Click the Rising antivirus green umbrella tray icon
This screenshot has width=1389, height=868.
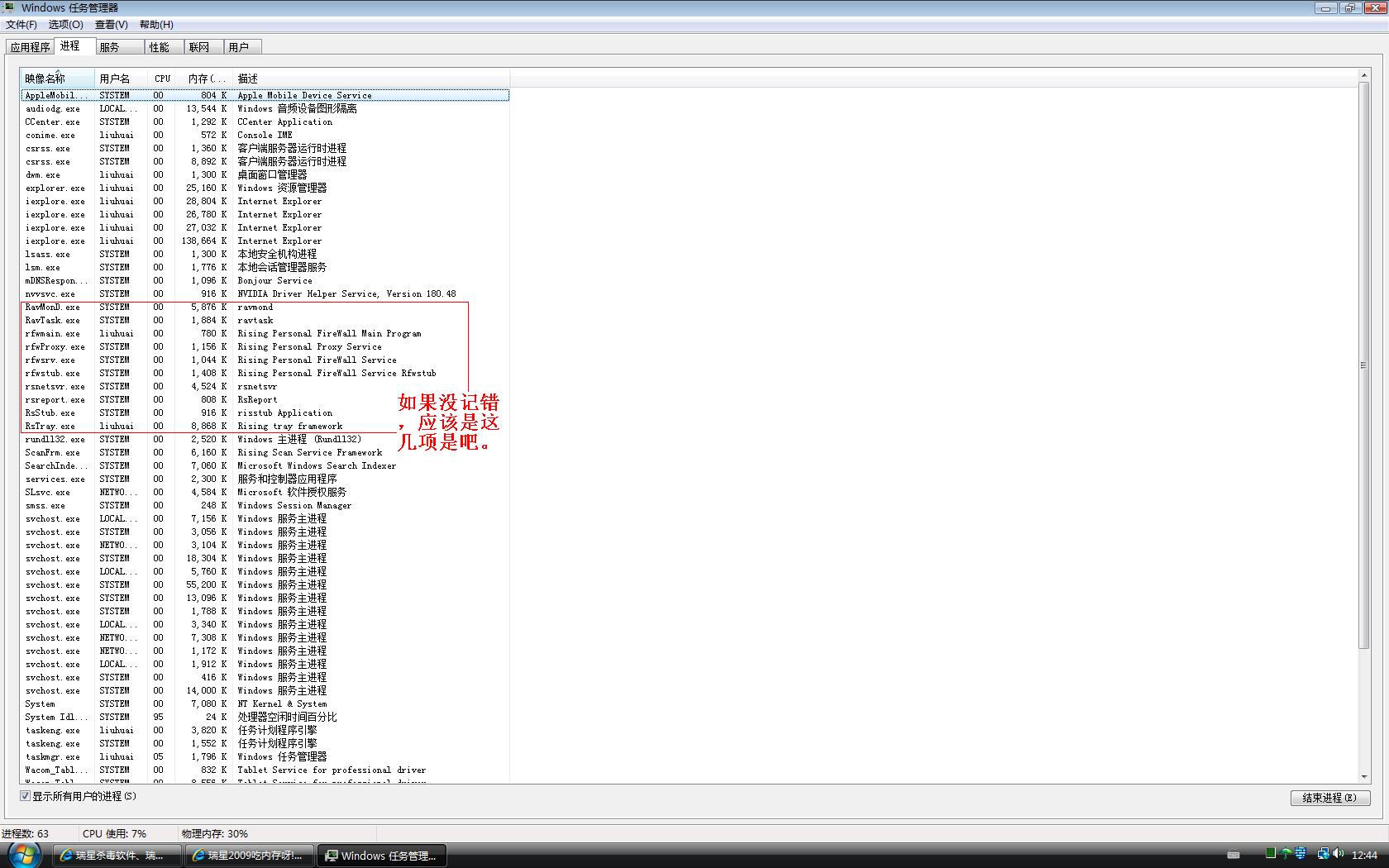pyautogui.click(x=1286, y=854)
